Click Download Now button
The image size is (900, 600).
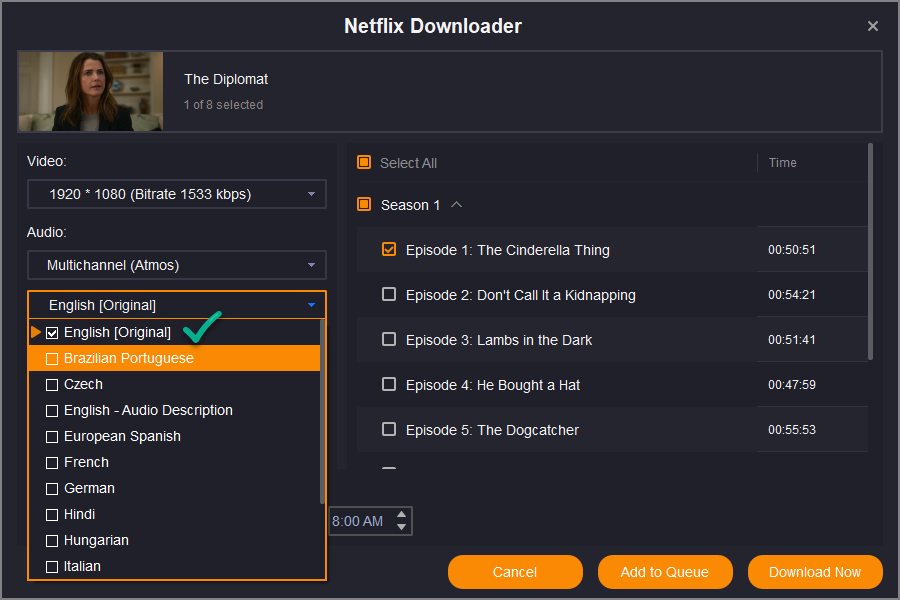(x=815, y=572)
